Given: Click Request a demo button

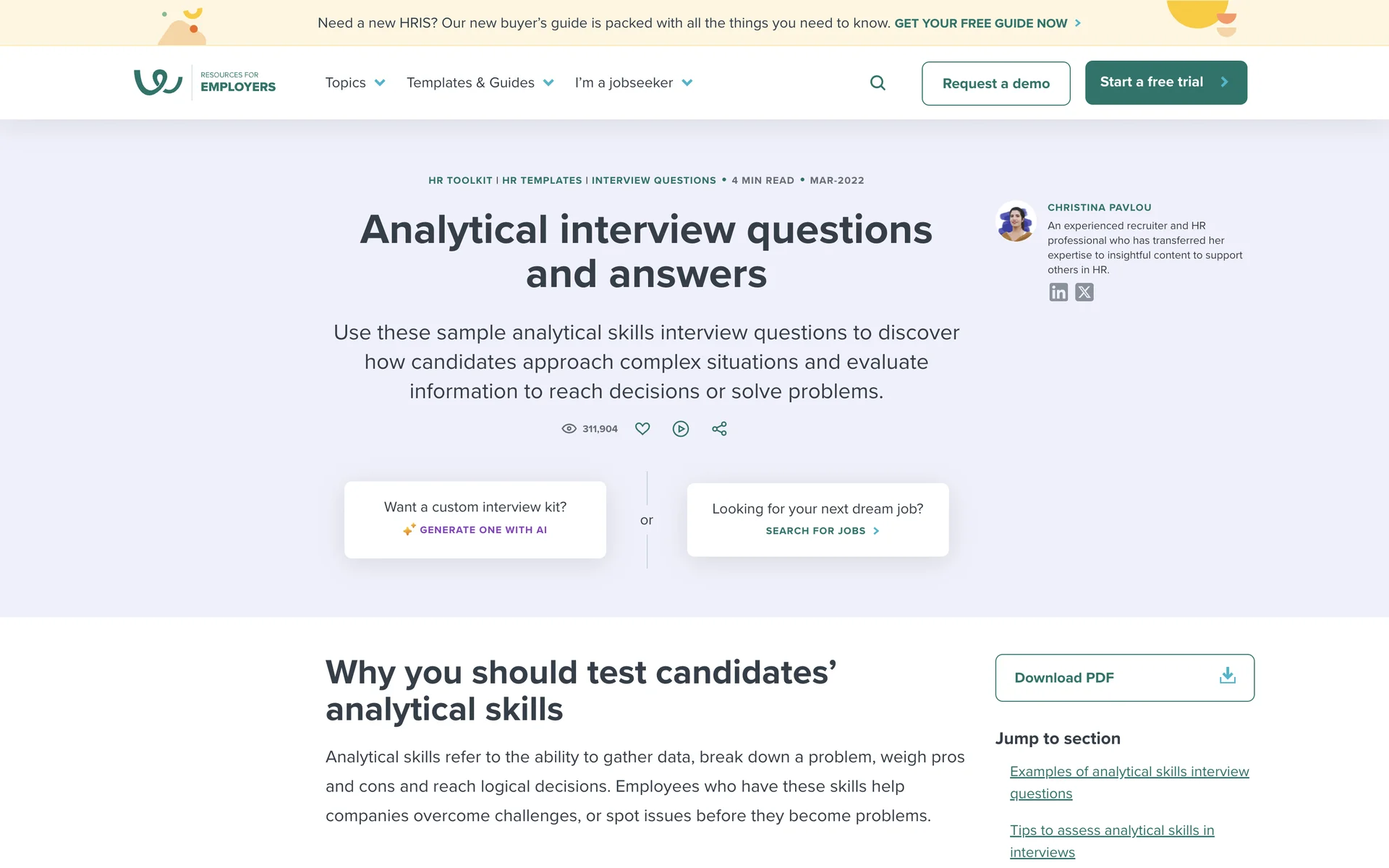Looking at the screenshot, I should coord(995,83).
